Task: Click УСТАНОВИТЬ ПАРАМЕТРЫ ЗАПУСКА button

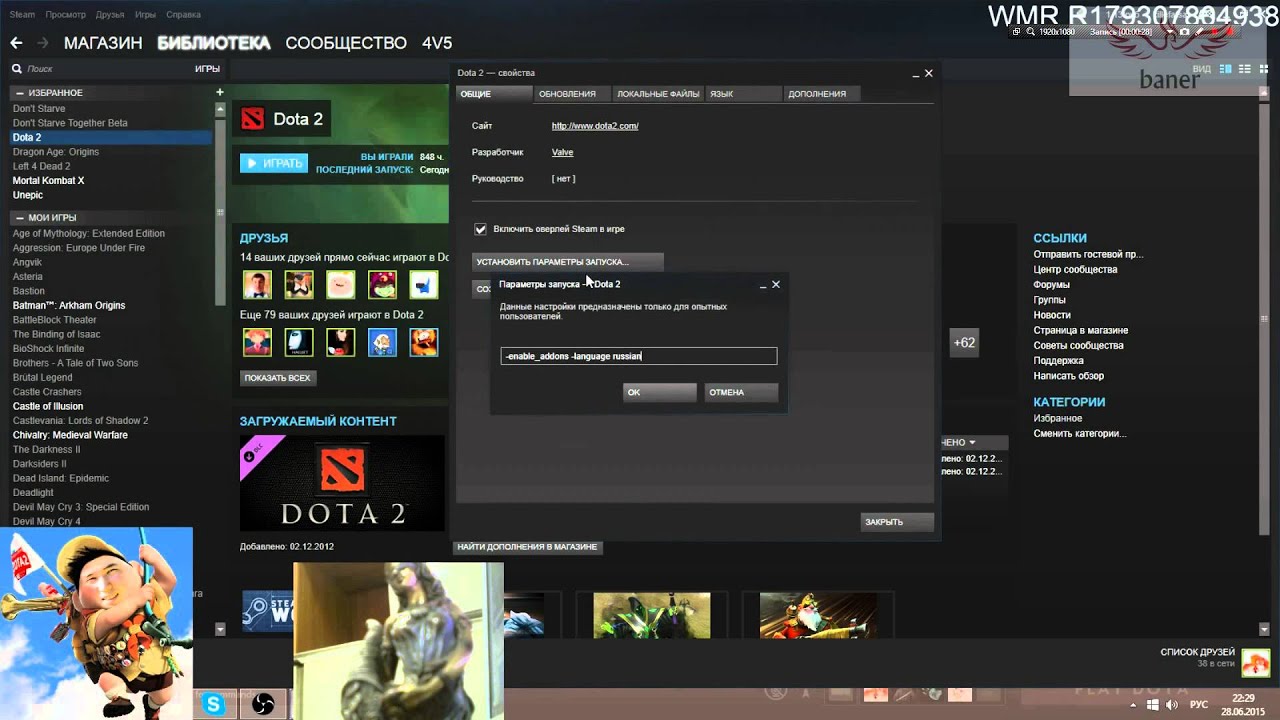Action: click(x=567, y=262)
